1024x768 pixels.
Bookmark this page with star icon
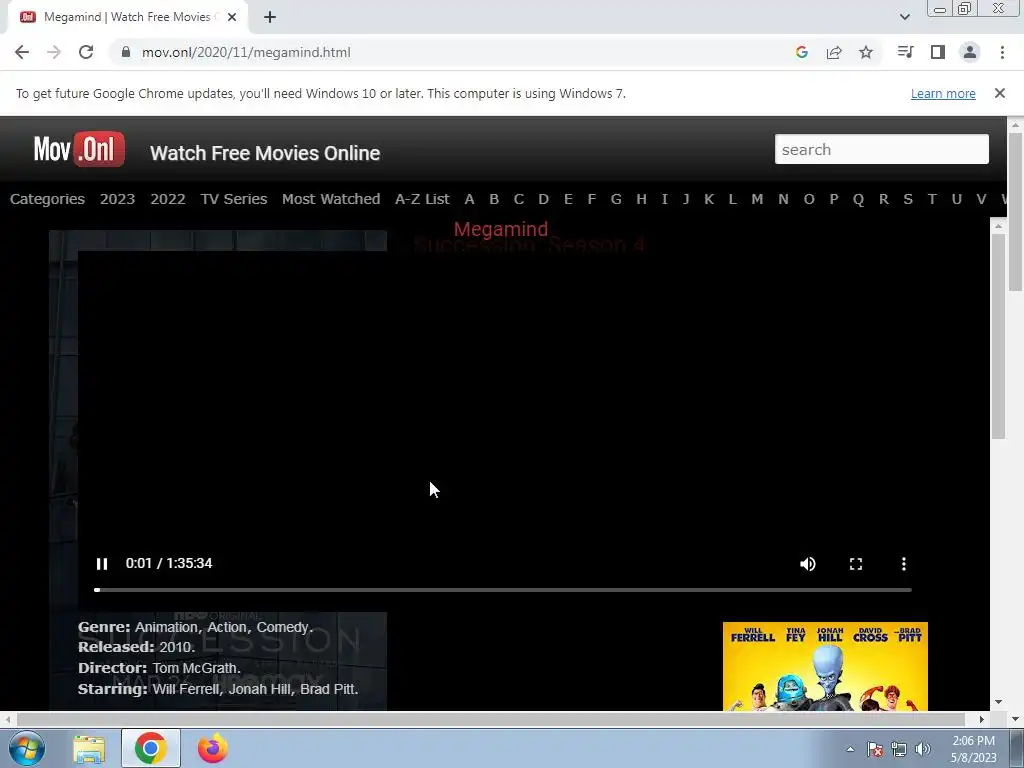[x=866, y=52]
